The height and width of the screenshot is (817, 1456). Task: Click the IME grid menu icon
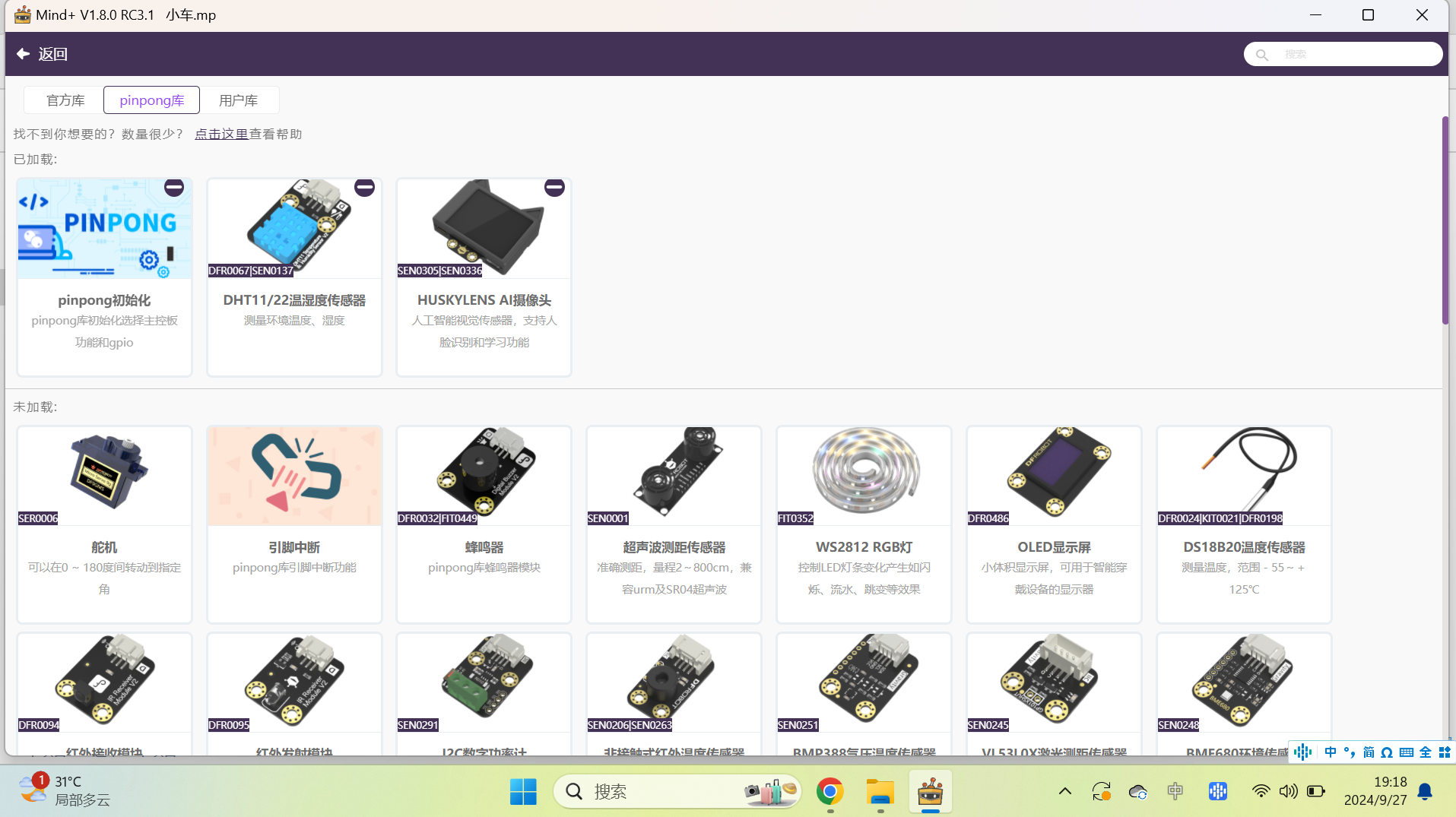click(1445, 752)
